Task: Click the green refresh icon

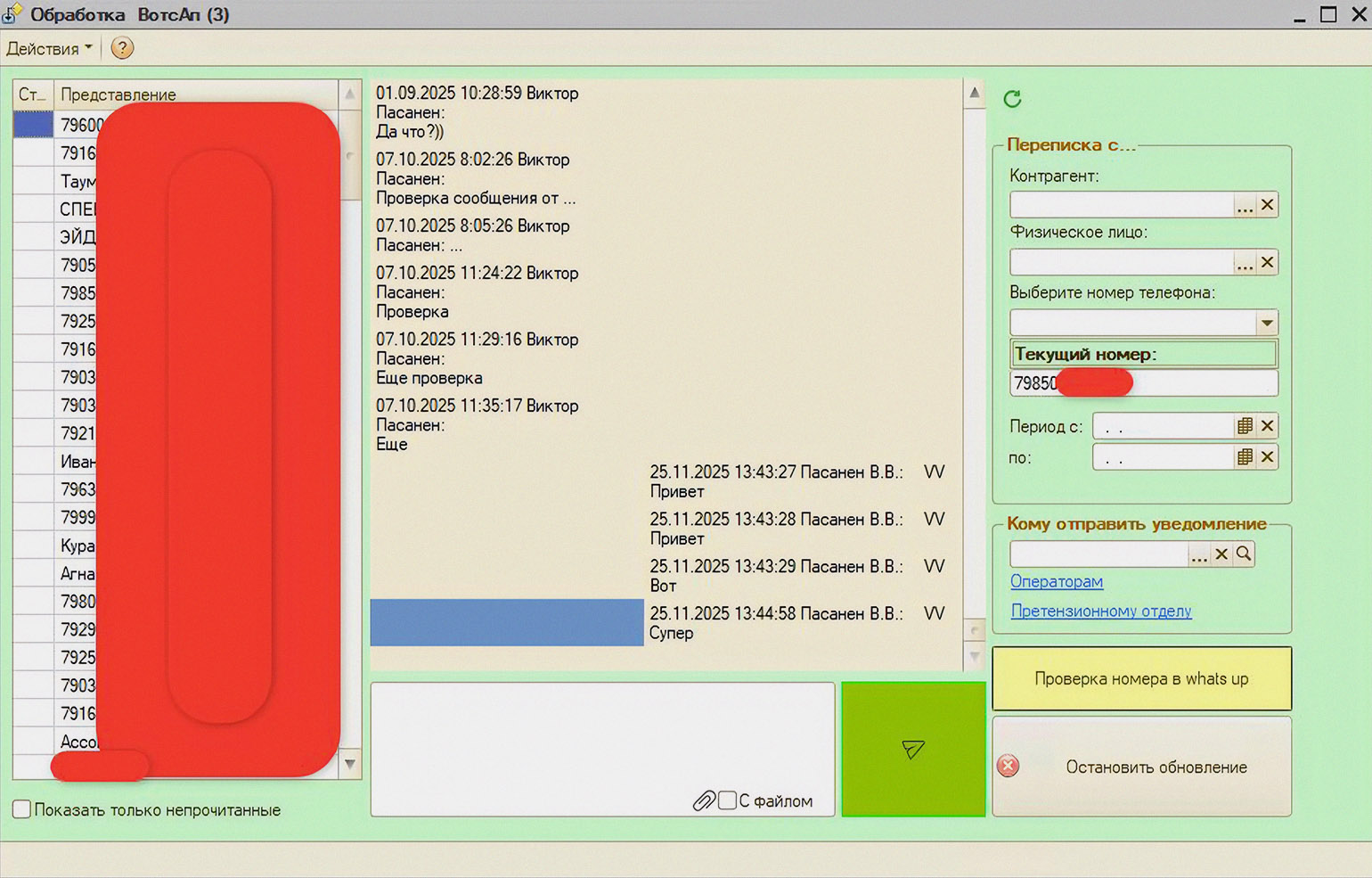Action: [x=1012, y=99]
